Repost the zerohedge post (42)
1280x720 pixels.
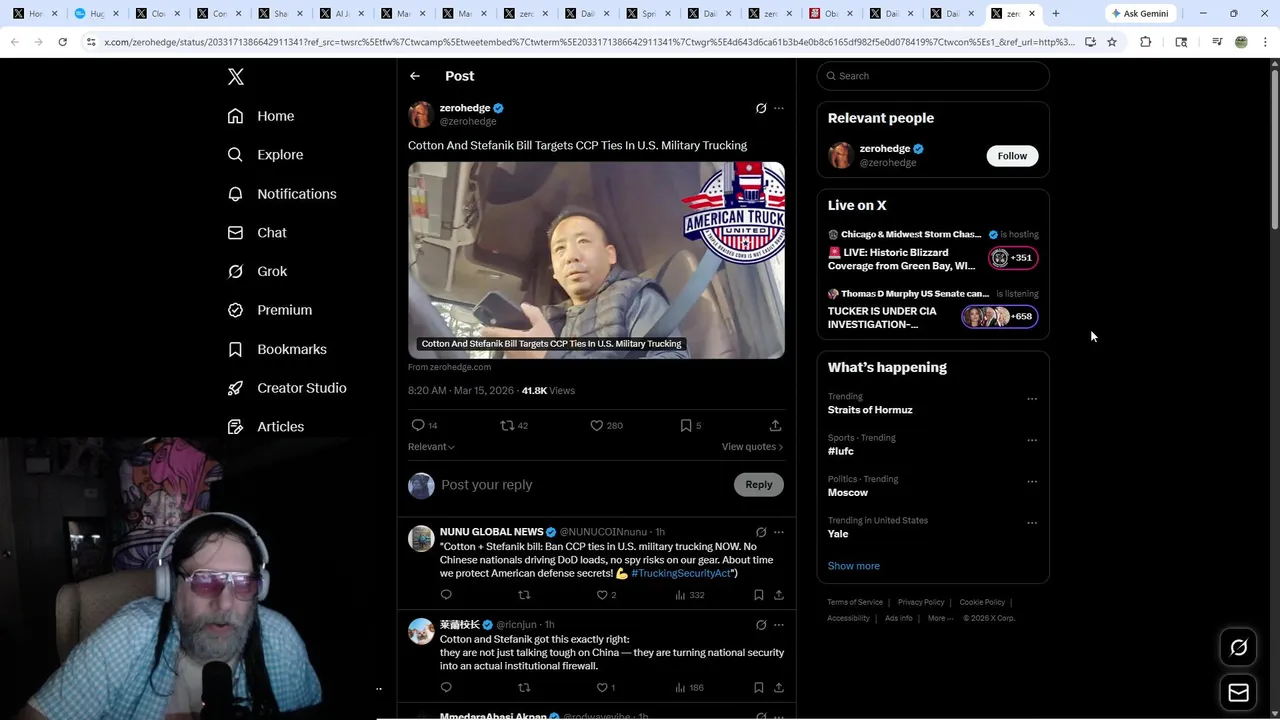508,425
